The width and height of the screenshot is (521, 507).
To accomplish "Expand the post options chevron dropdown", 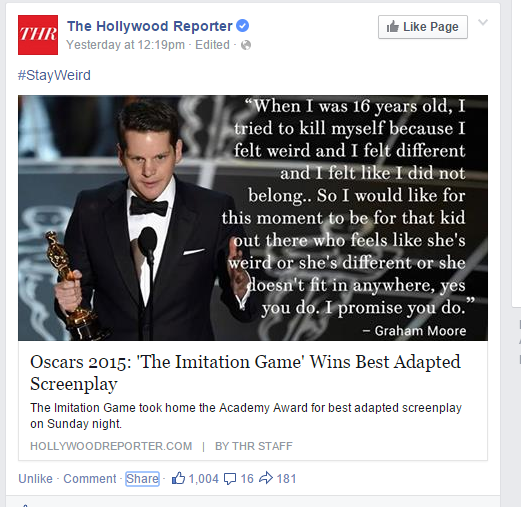I will point(483,22).
